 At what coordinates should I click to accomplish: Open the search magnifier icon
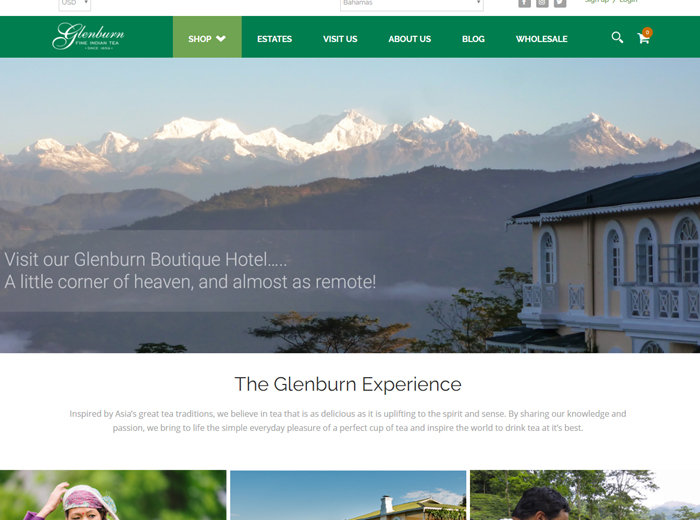pos(617,37)
